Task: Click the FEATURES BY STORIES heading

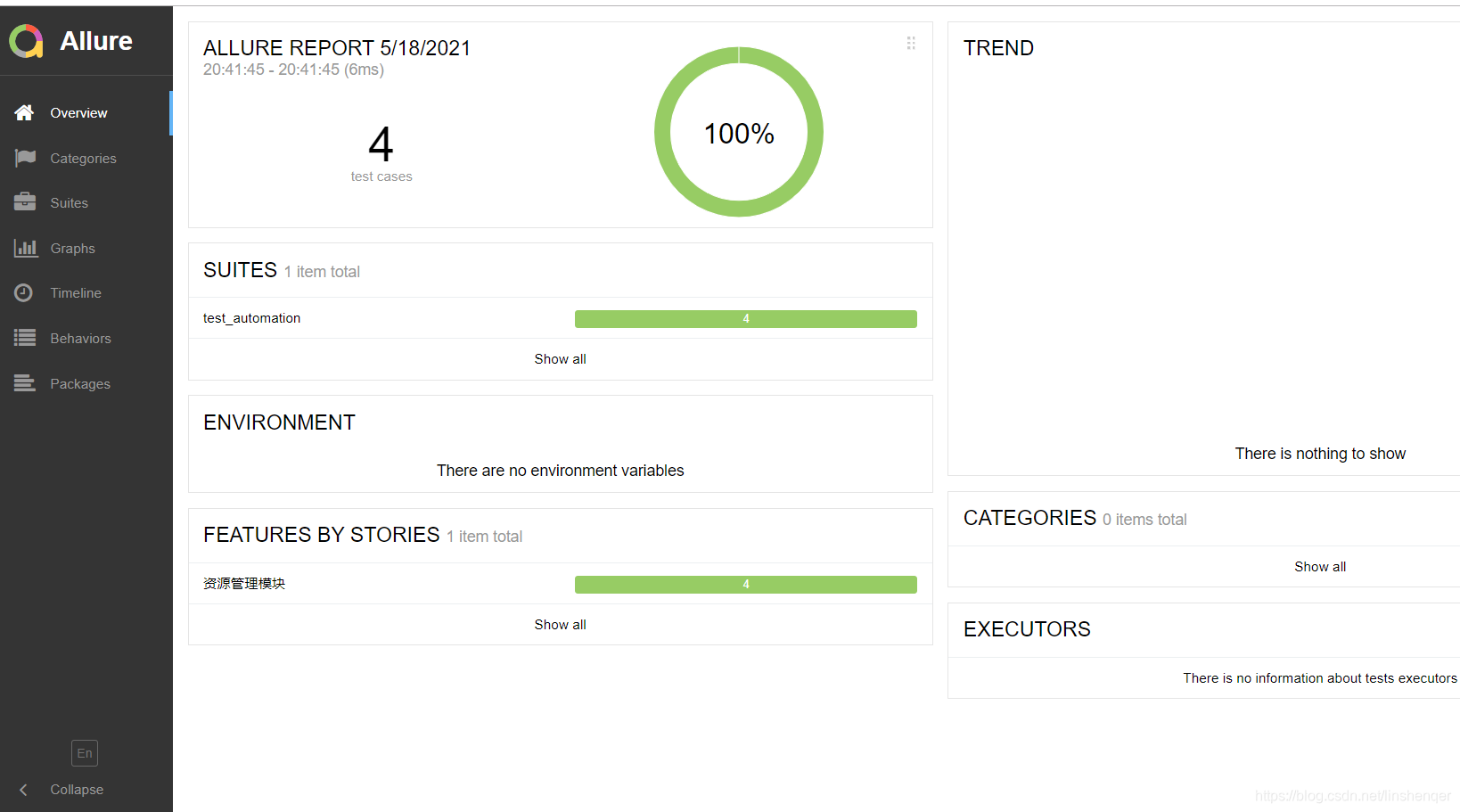Action: [321, 535]
